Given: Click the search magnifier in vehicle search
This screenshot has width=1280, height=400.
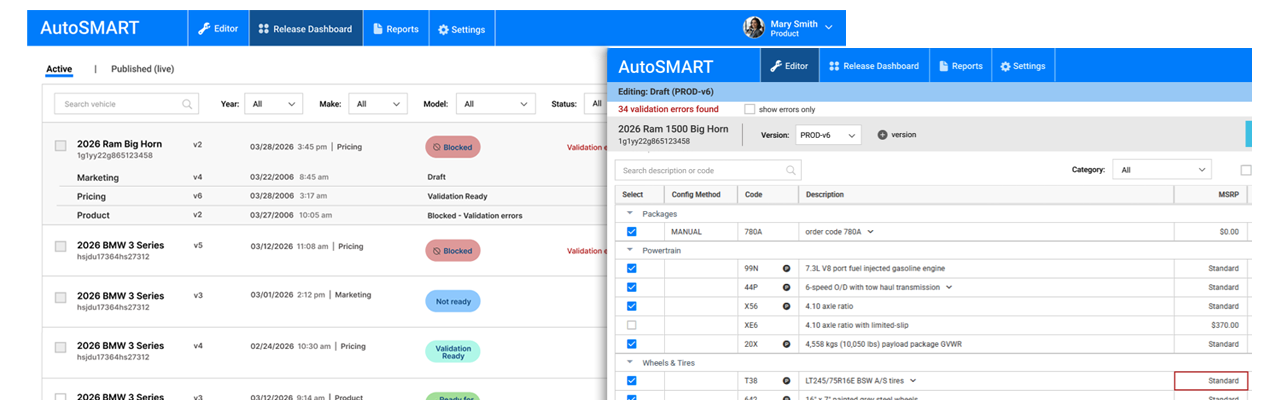Looking at the screenshot, I should pos(187,104).
